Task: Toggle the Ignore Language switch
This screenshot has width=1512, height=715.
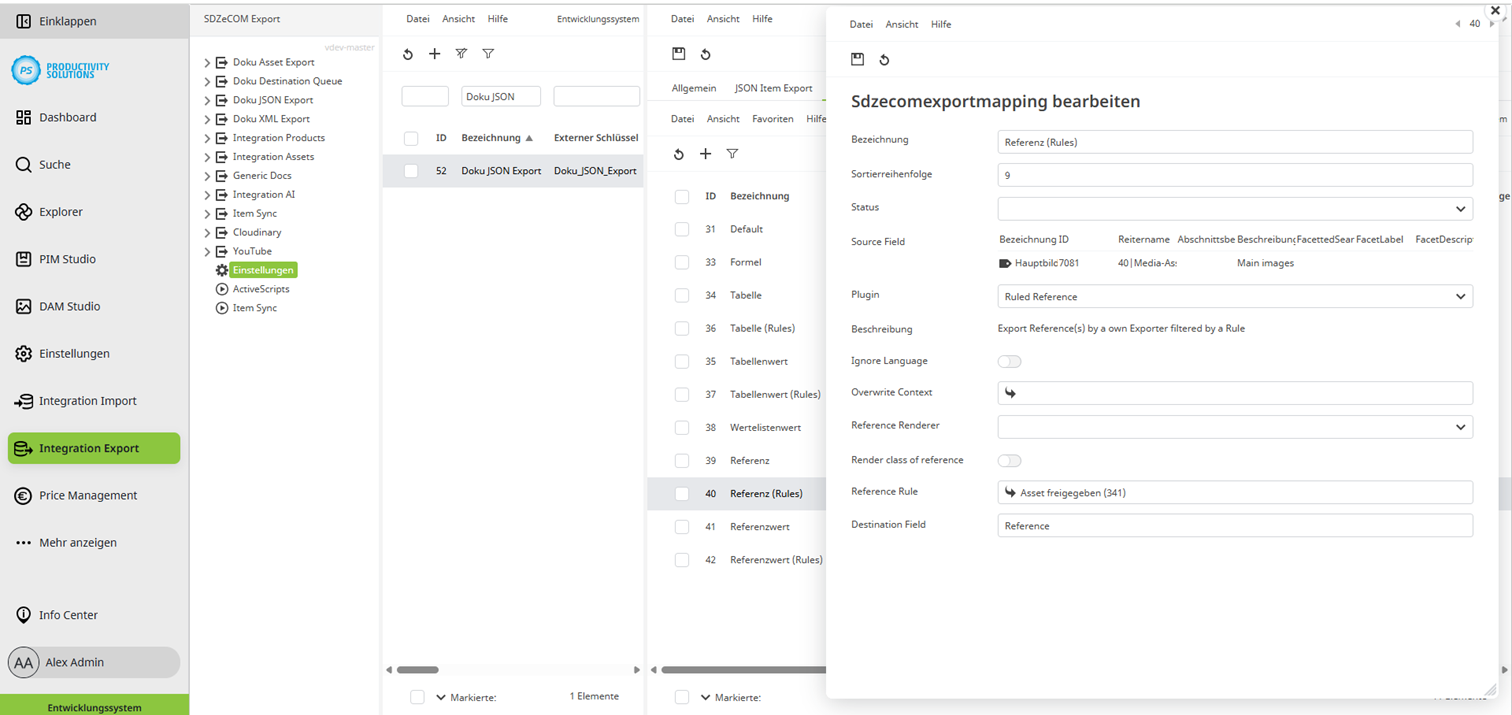Action: 1009,361
